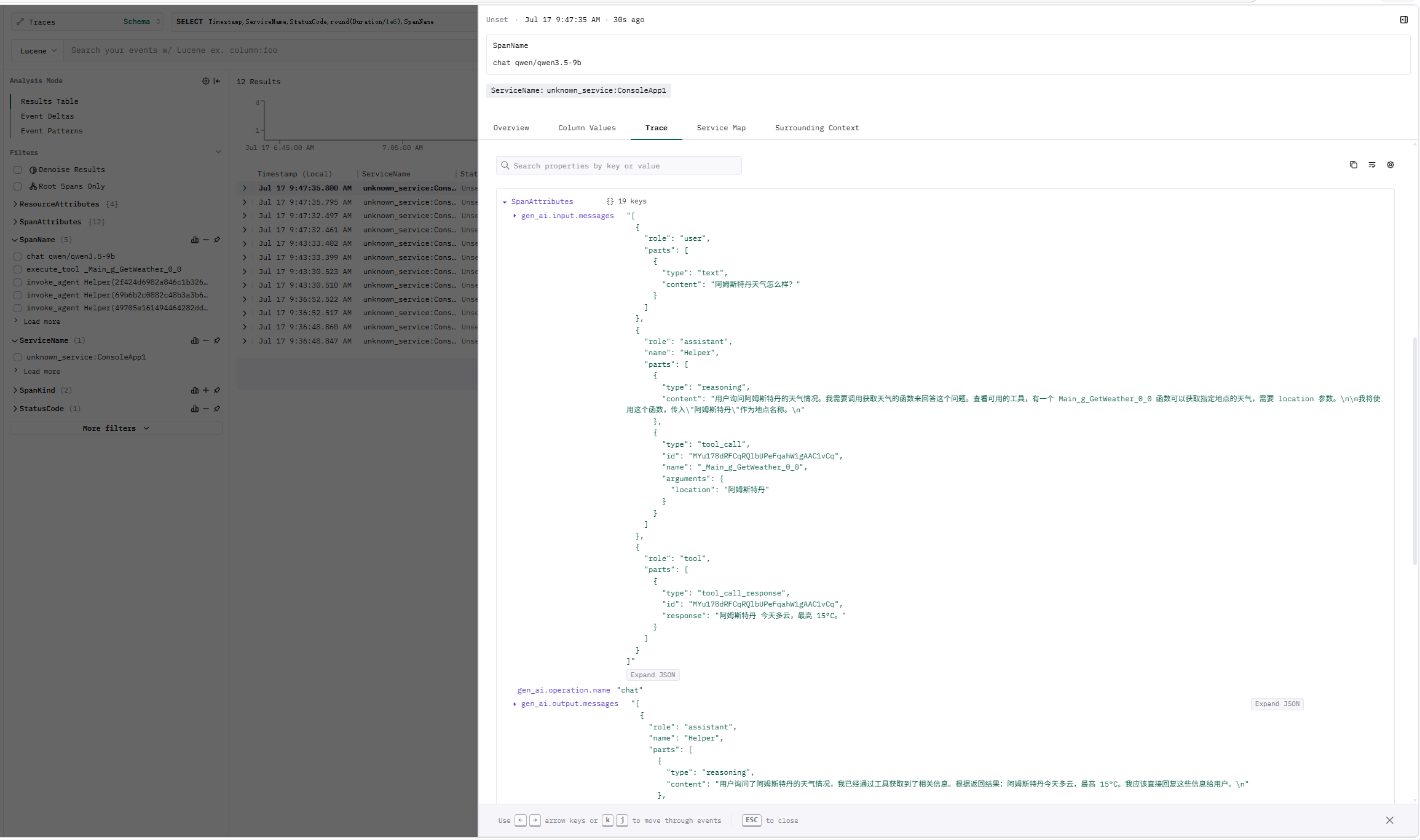Close the detail panel with the X icon
1420x840 pixels.
coord(1389,820)
